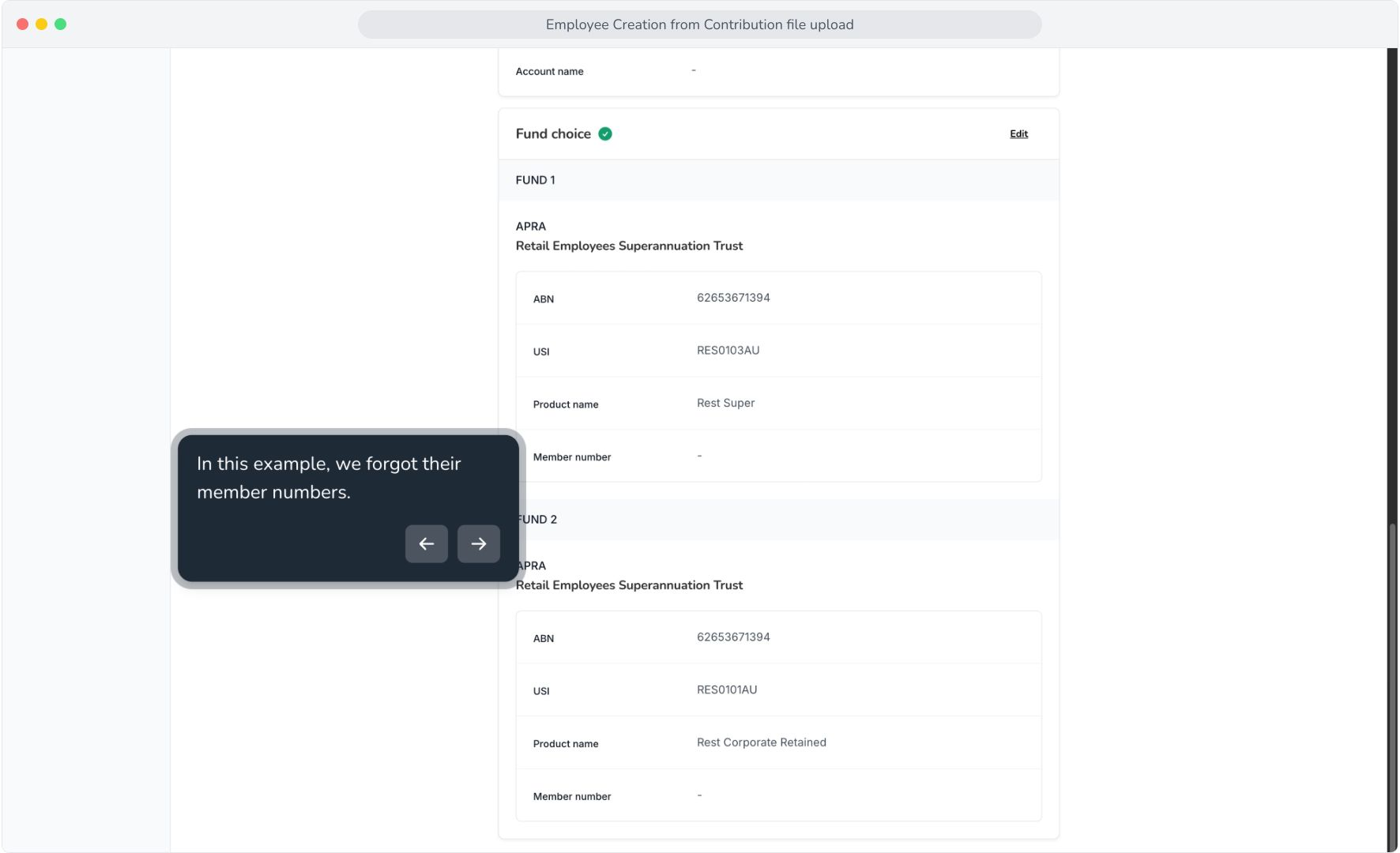
Task: Click the Rest Super product name
Action: point(725,403)
